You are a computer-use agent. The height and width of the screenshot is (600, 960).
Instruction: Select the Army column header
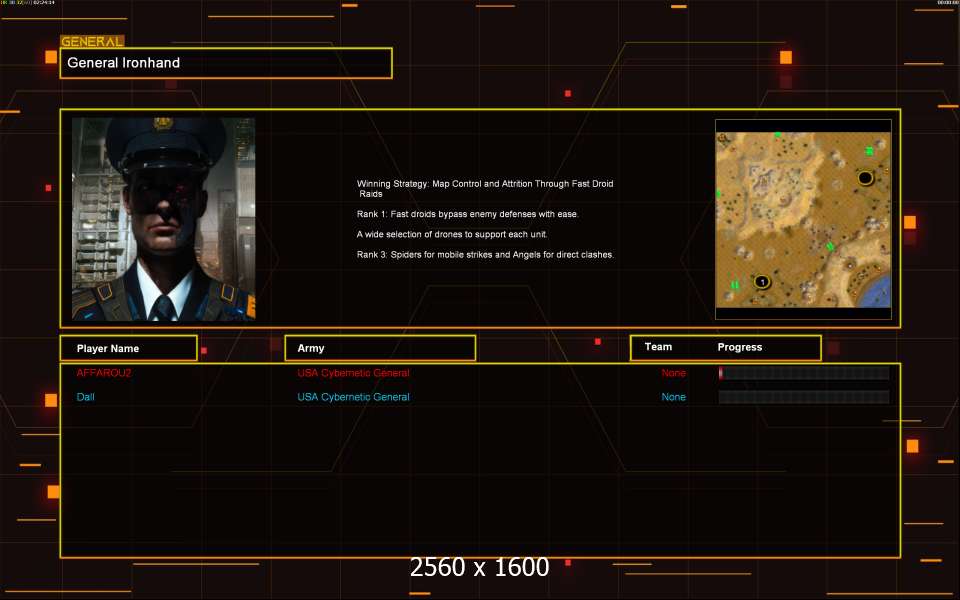(380, 348)
